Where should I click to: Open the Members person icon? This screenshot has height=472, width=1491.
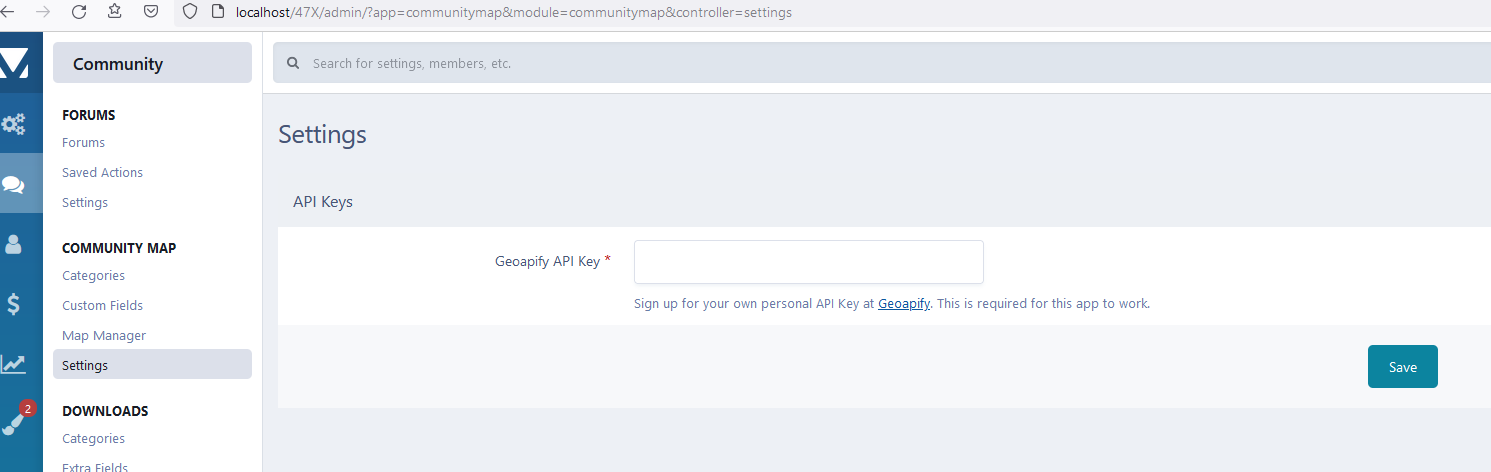coord(14,244)
